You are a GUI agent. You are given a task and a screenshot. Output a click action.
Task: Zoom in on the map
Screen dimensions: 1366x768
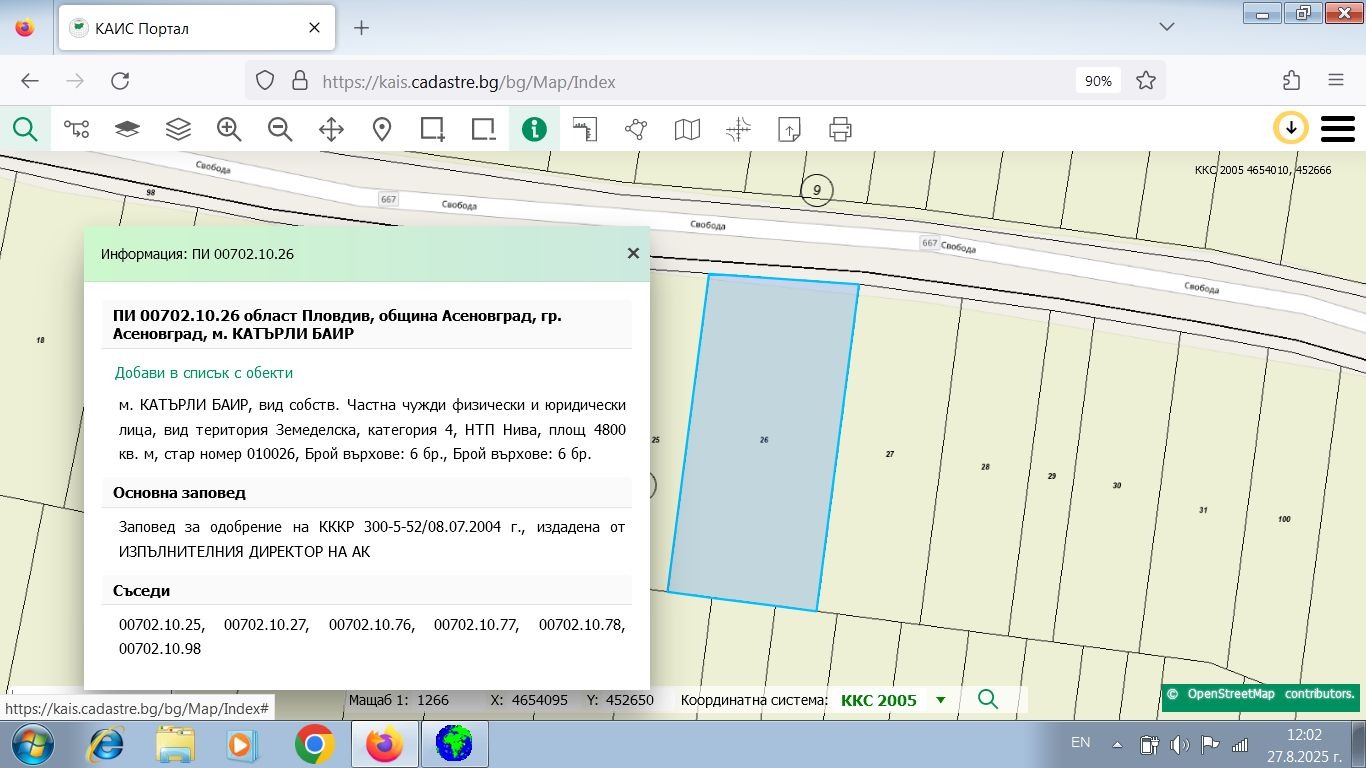point(229,129)
